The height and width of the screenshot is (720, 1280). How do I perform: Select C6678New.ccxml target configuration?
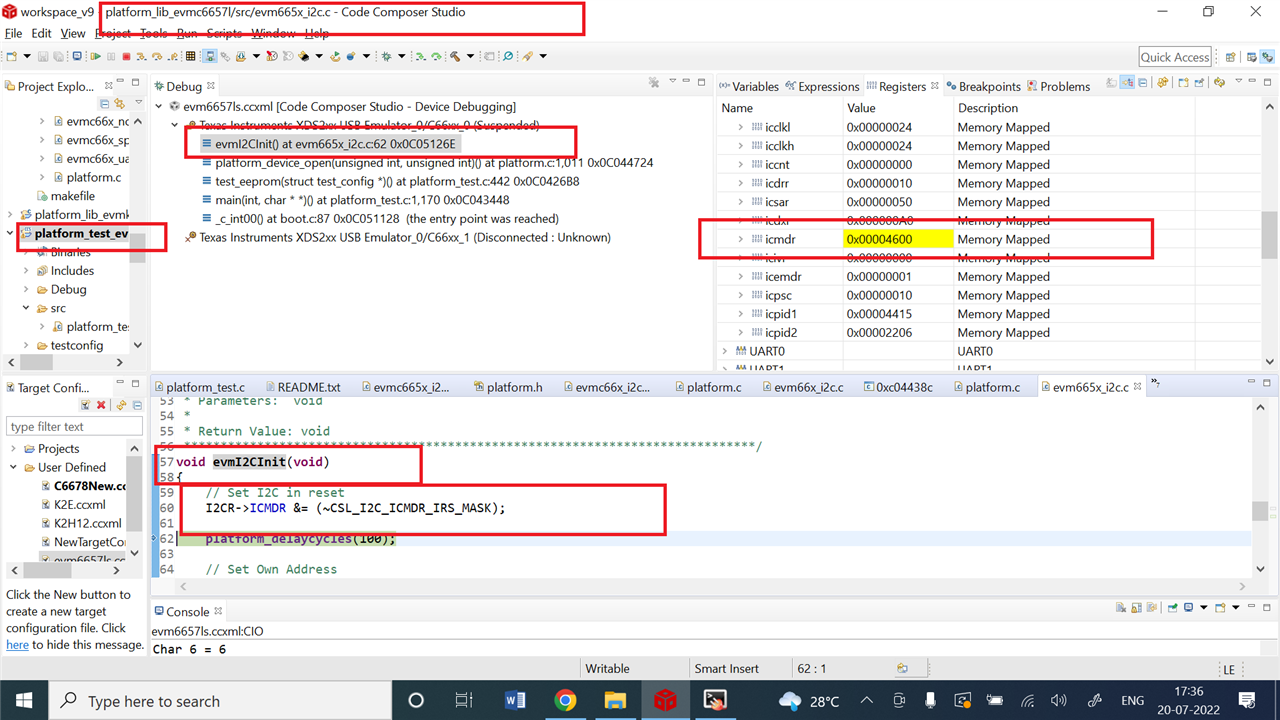[84, 486]
